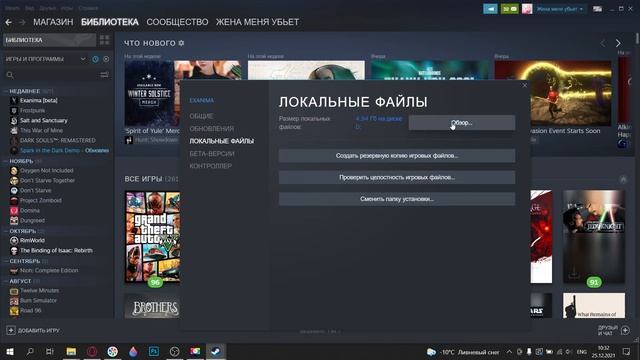640x360 pixels.
Task: Collapse All Games section arrow icon
Action: [623, 179]
